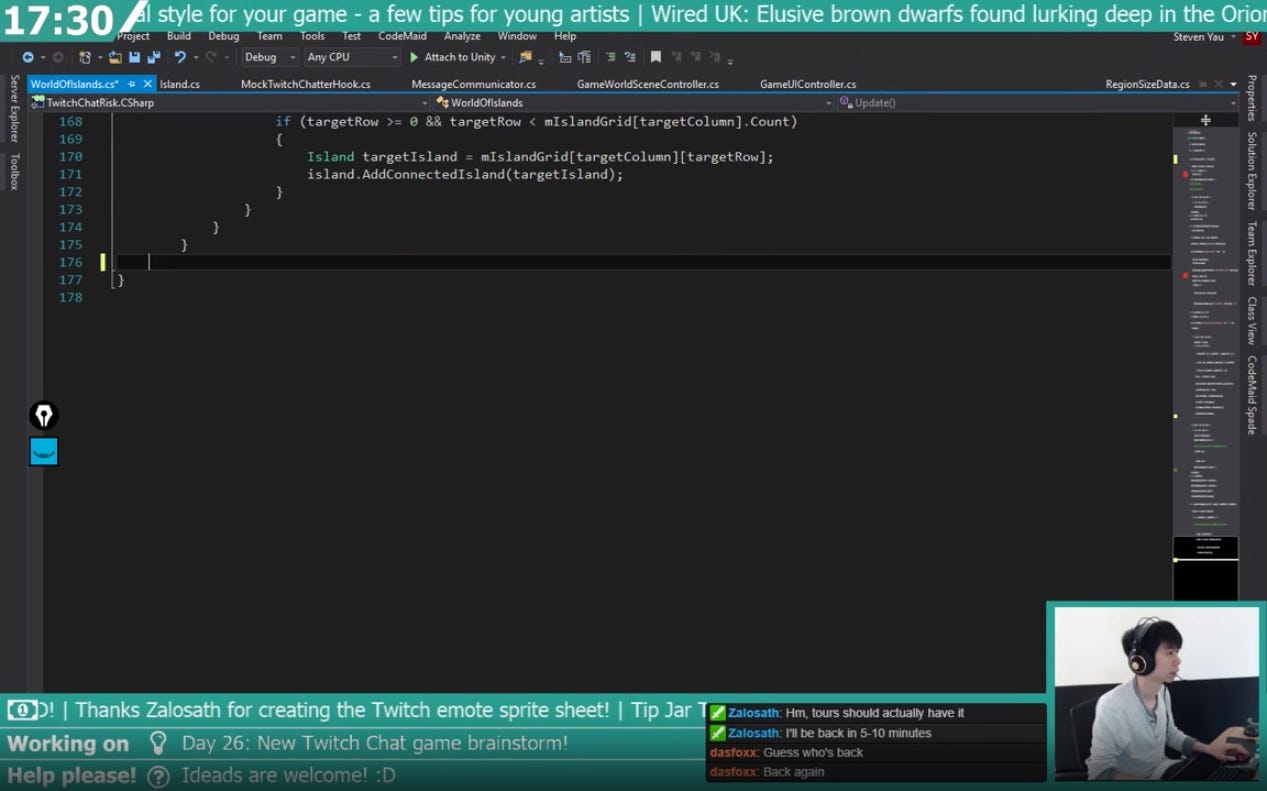The image size is (1267, 791).
Task: Switch to the RegionSizeData.cs preview tab
Action: point(1147,84)
